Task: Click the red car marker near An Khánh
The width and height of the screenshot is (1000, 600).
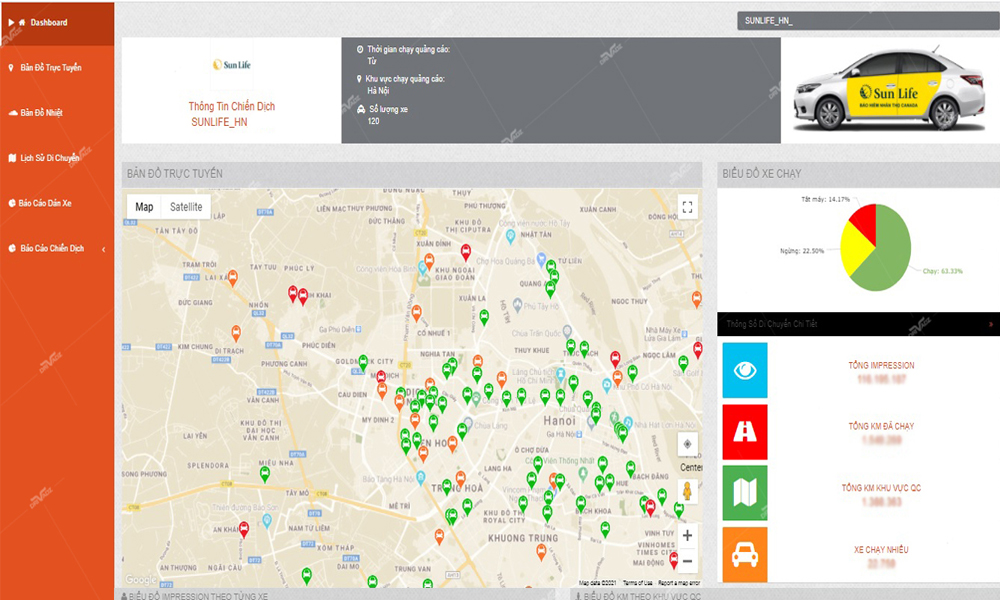Action: (x=244, y=529)
